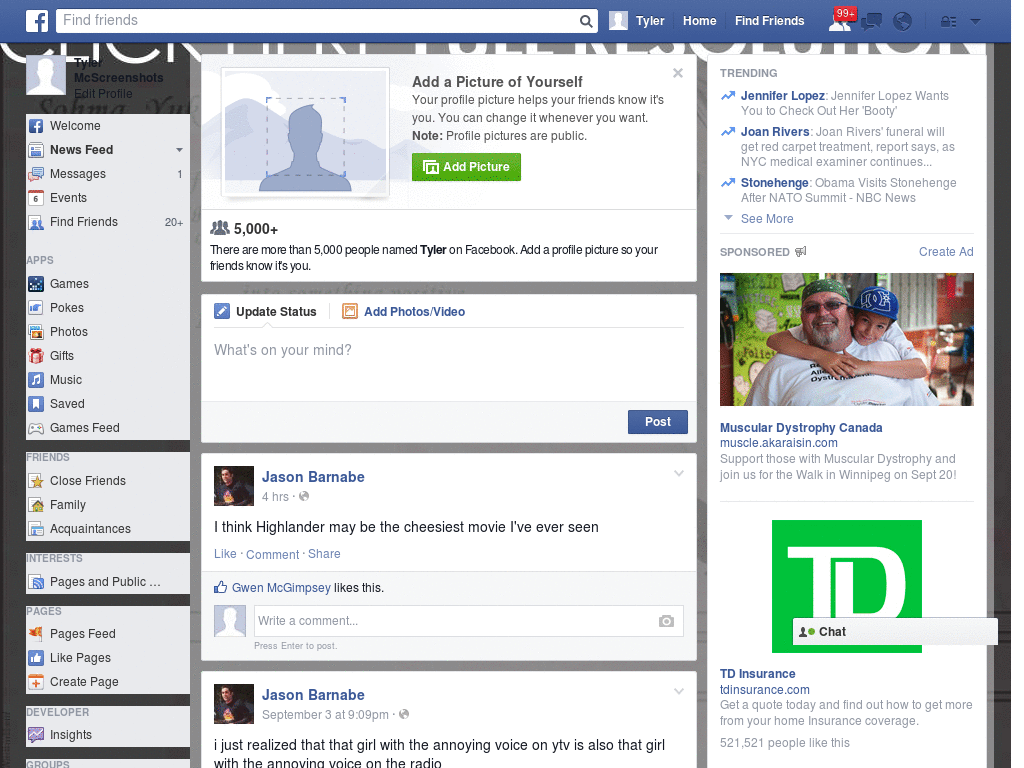Click the green Add Picture button
The width and height of the screenshot is (1024, 768).
pos(466,167)
